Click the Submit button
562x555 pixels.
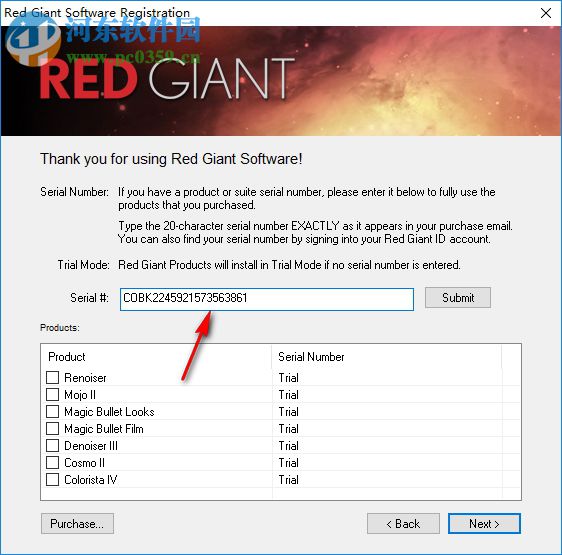pos(458,298)
